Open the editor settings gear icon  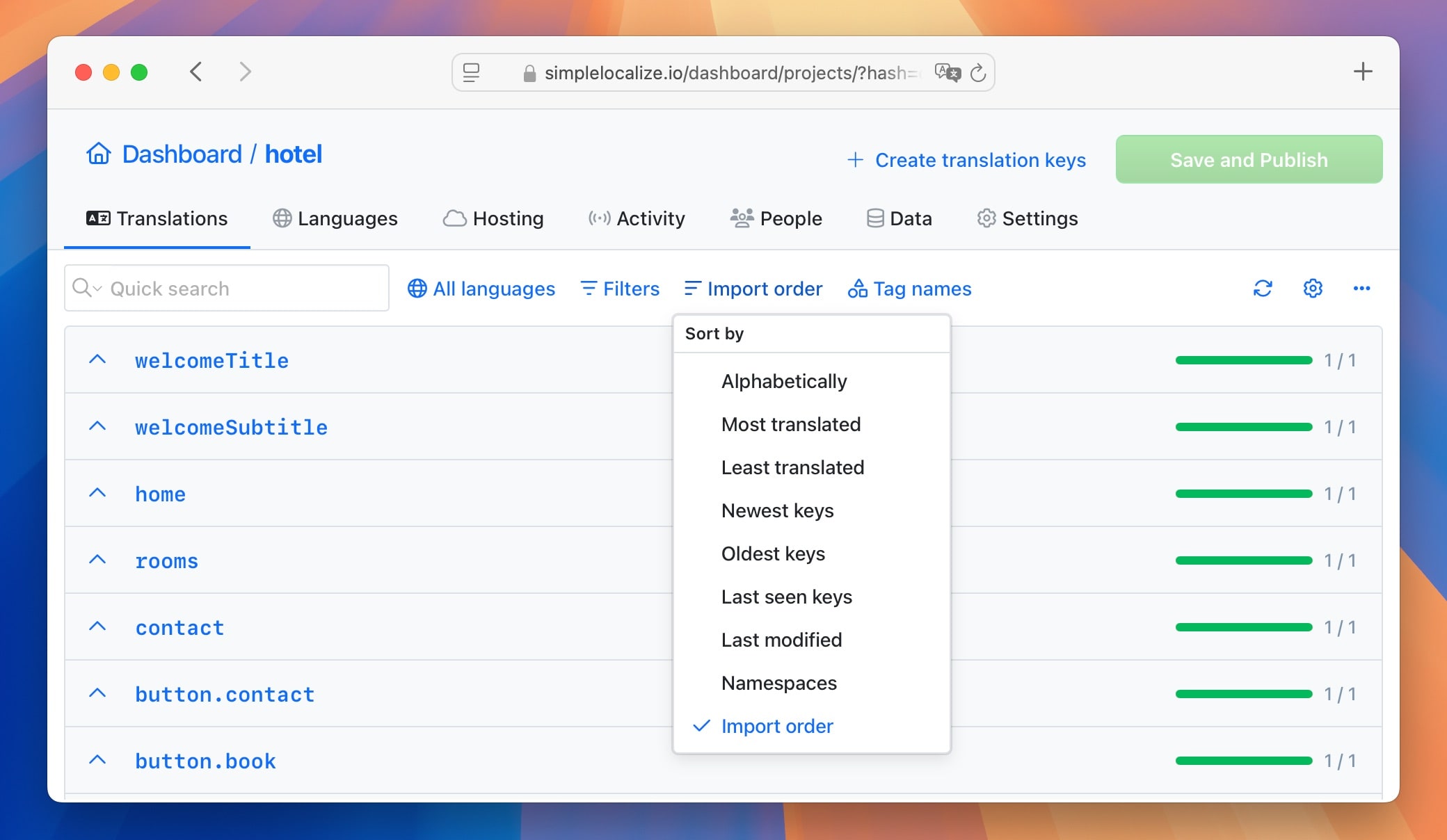pyautogui.click(x=1313, y=288)
